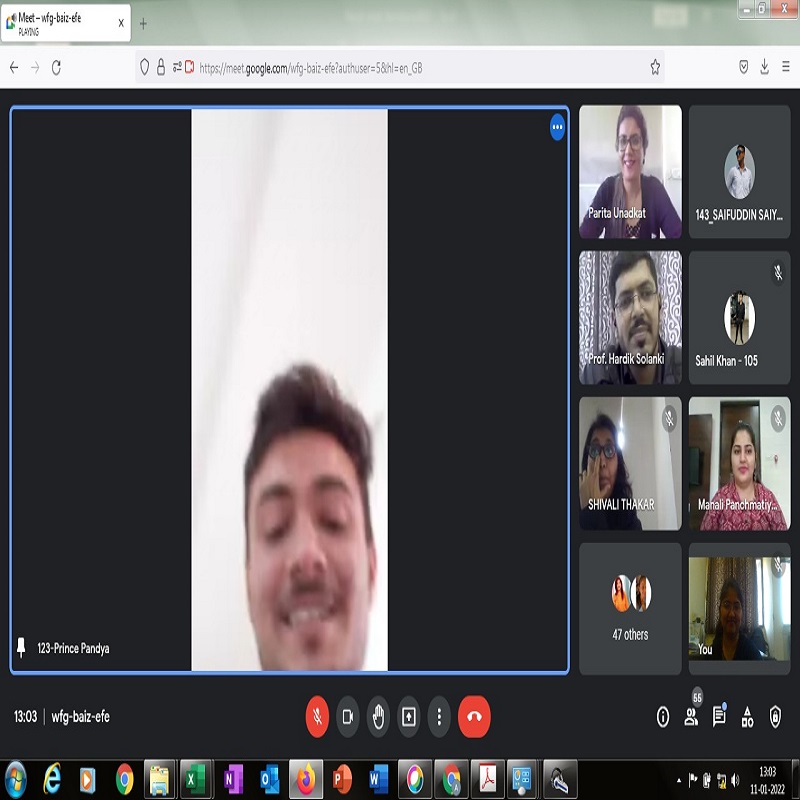Open the three-dot more options menu in call controls

coord(439,716)
